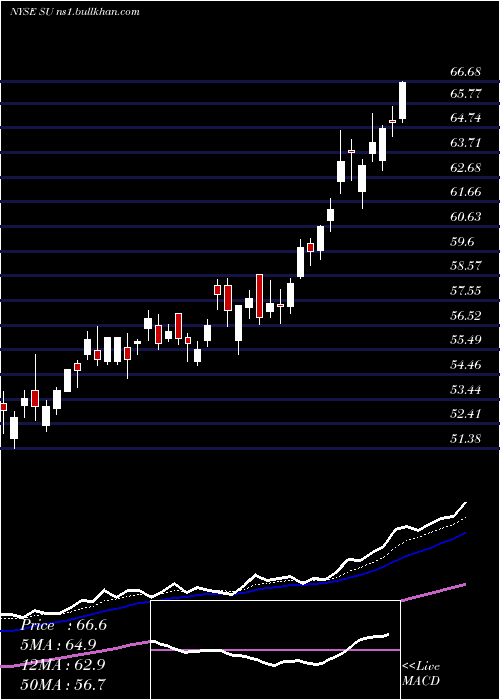The width and height of the screenshot is (500, 700).
Task: Select the latest tall white candlestick at top
Action: tap(402, 100)
